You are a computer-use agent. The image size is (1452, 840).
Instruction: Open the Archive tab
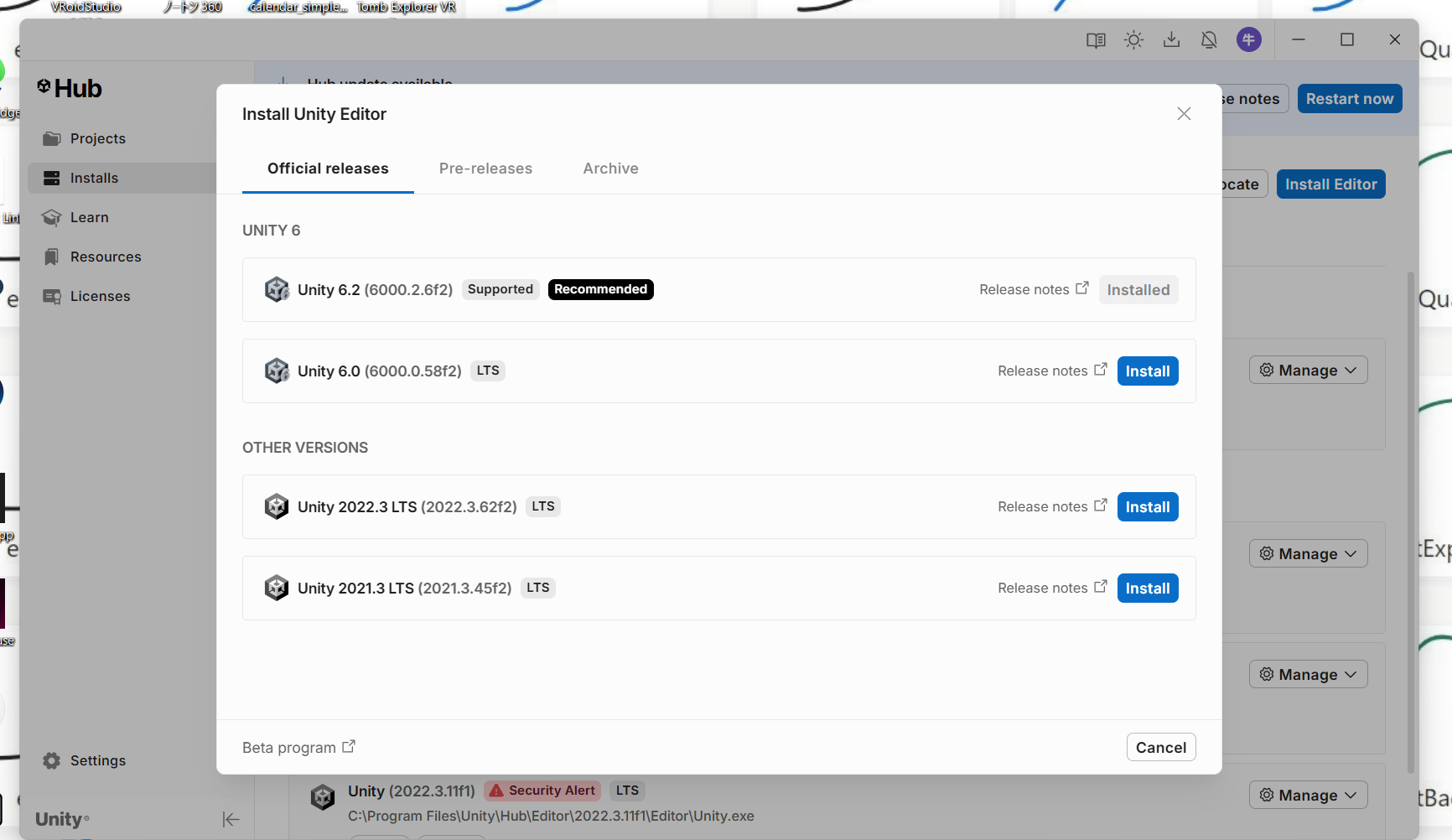click(x=610, y=169)
